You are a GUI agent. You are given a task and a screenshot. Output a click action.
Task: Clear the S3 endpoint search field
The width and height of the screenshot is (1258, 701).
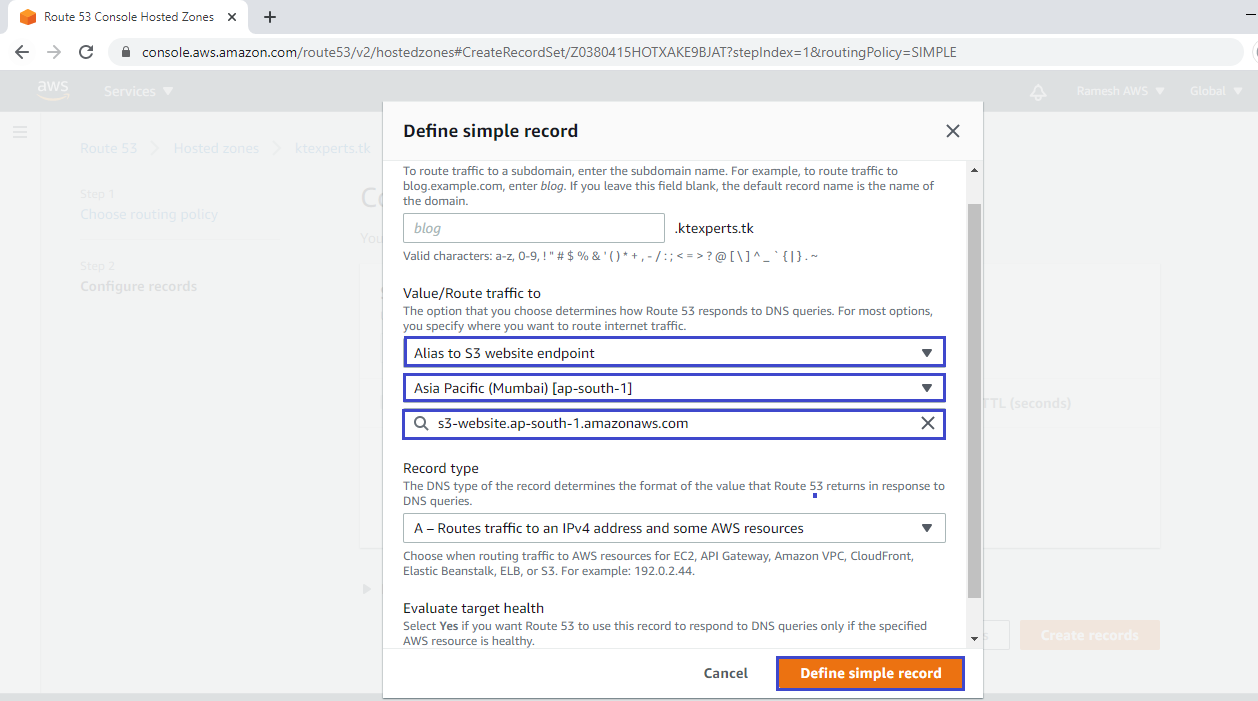928,423
